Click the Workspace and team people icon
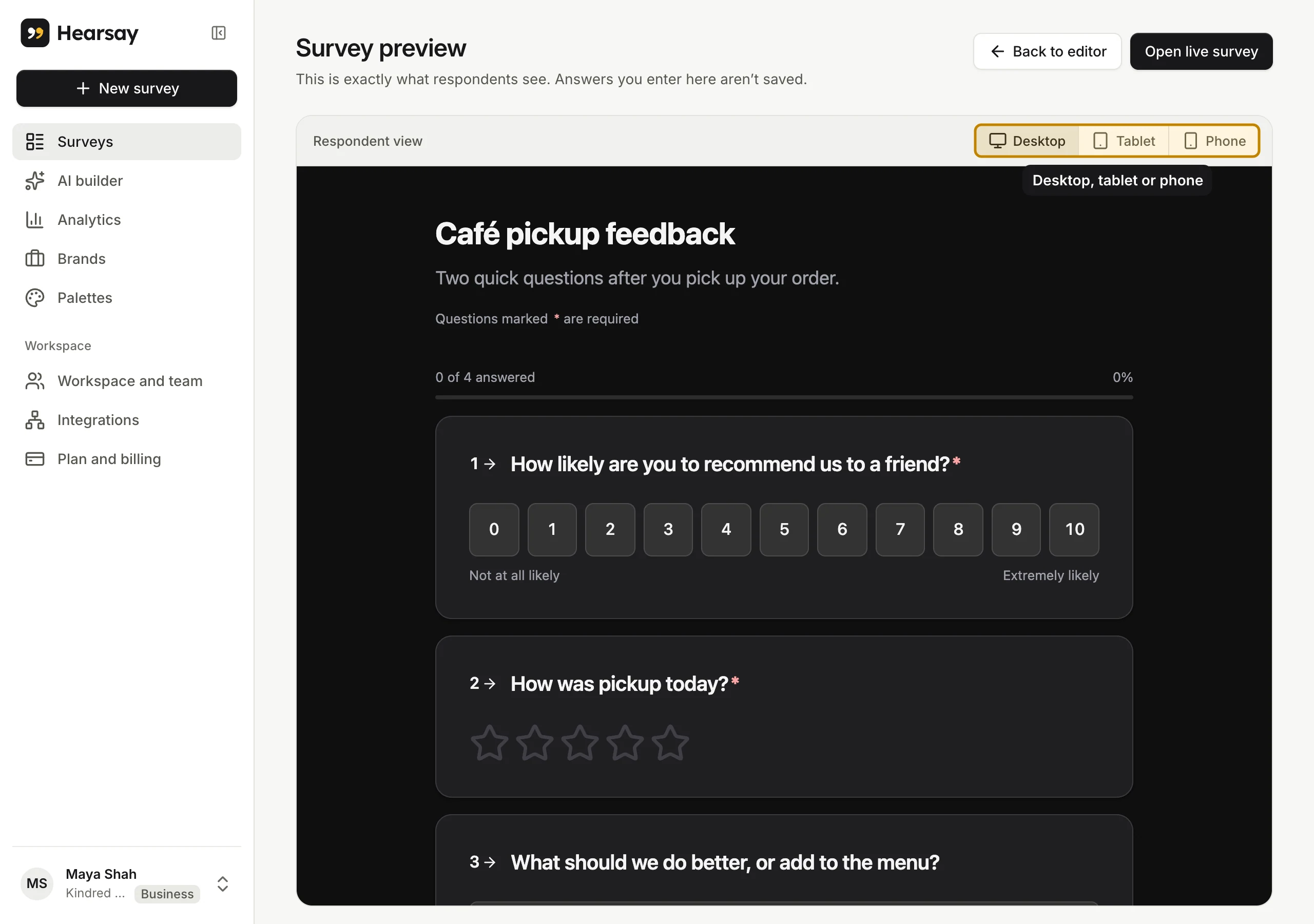Screen dimensions: 1314x924 coord(35,381)
